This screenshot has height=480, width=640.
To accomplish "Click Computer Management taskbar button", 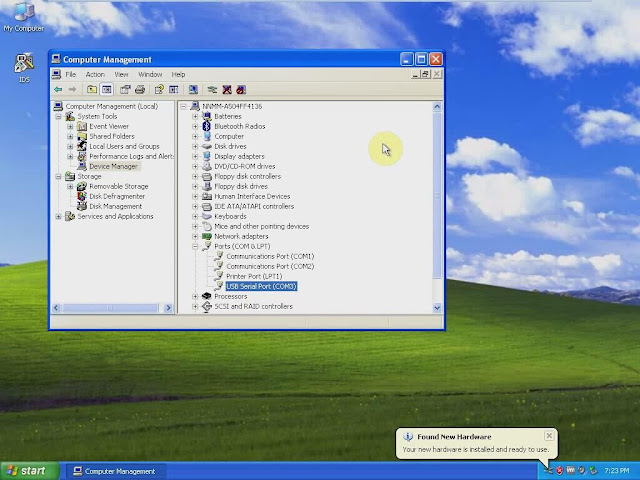I will pos(116,471).
